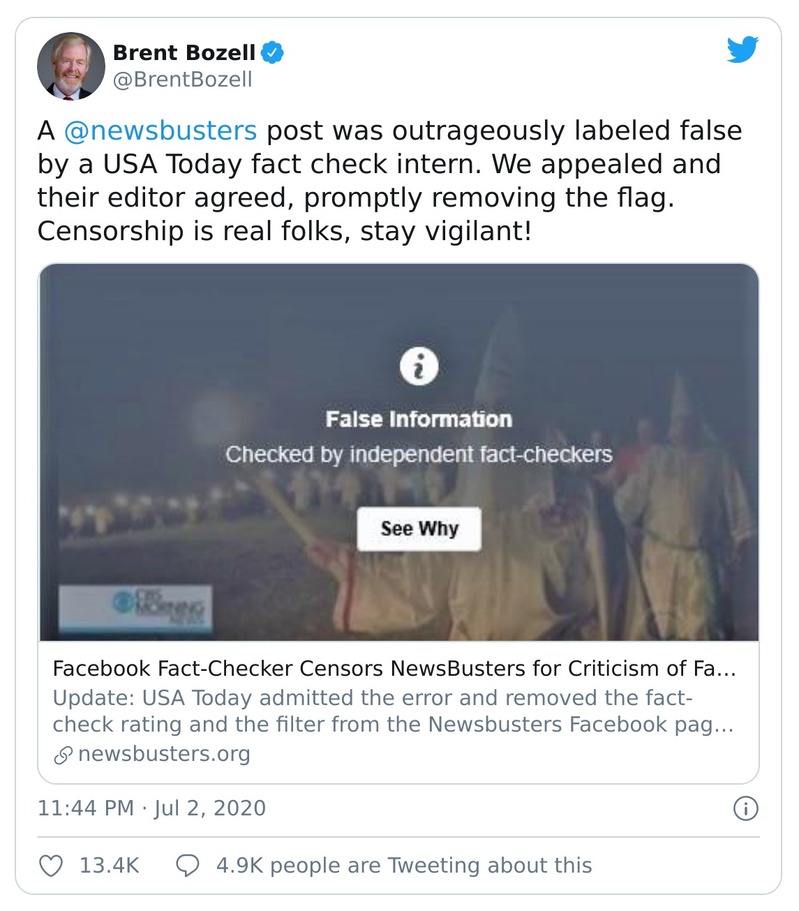Click the Facebook Fact-Checker Censors NewsBusters headline
799x911 pixels.
click(x=394, y=669)
